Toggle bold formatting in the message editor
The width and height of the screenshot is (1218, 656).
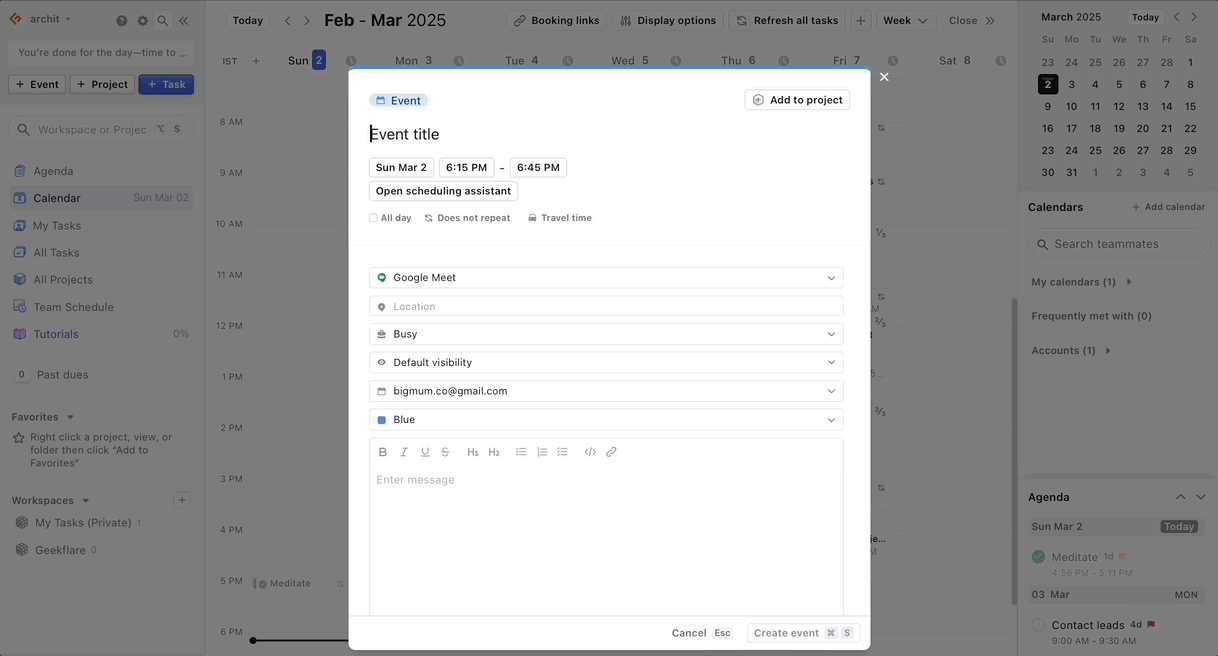(383, 452)
